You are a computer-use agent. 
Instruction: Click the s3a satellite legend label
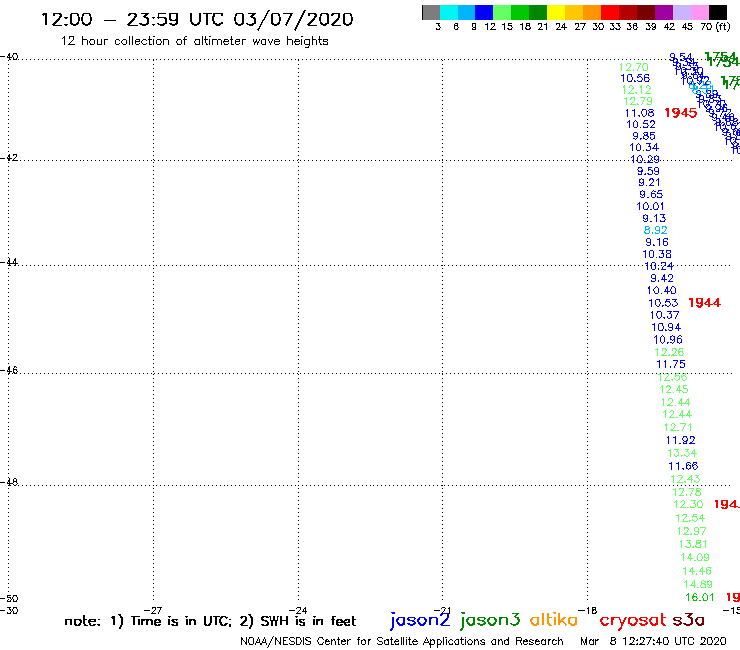pyautogui.click(x=689, y=620)
